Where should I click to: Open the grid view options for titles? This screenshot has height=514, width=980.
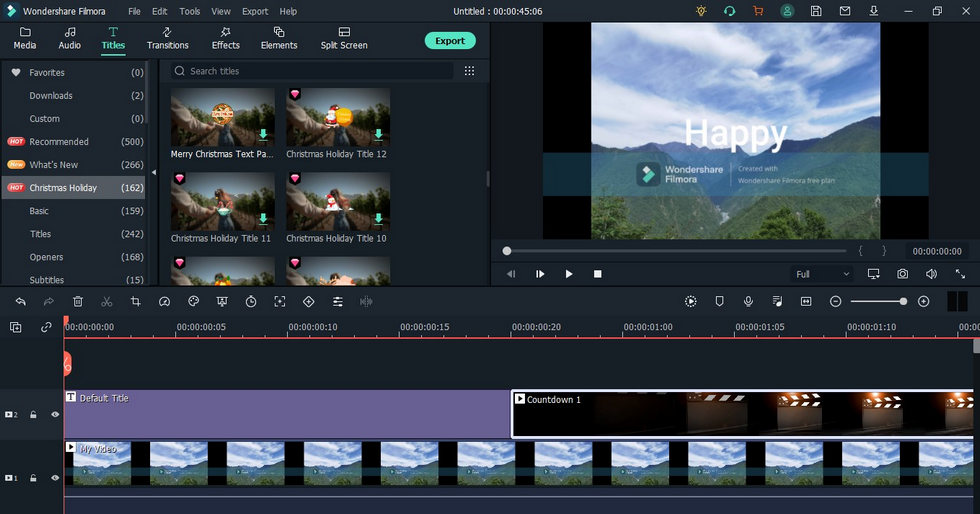click(x=469, y=71)
